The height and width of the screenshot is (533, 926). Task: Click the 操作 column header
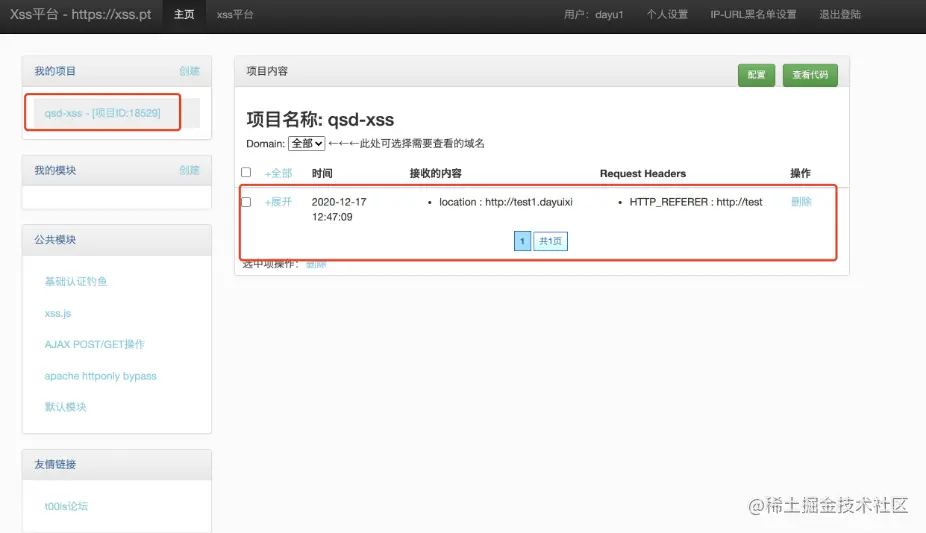[x=800, y=174]
